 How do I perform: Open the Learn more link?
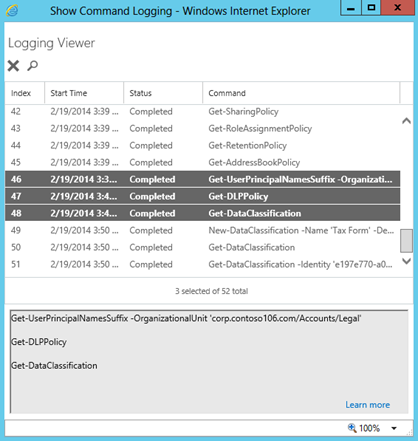(367, 405)
